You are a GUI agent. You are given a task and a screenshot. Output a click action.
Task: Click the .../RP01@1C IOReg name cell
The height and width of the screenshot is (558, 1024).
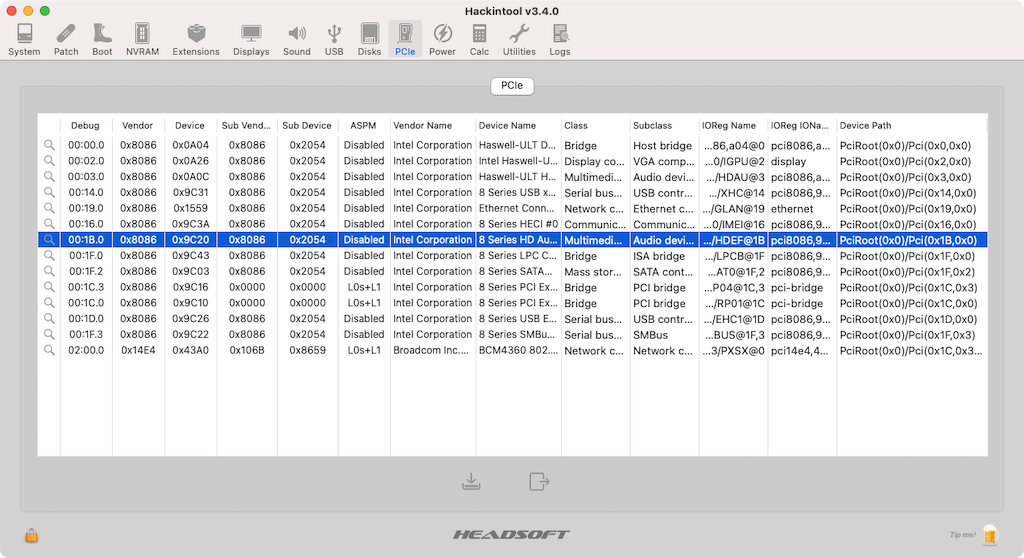(x=733, y=303)
